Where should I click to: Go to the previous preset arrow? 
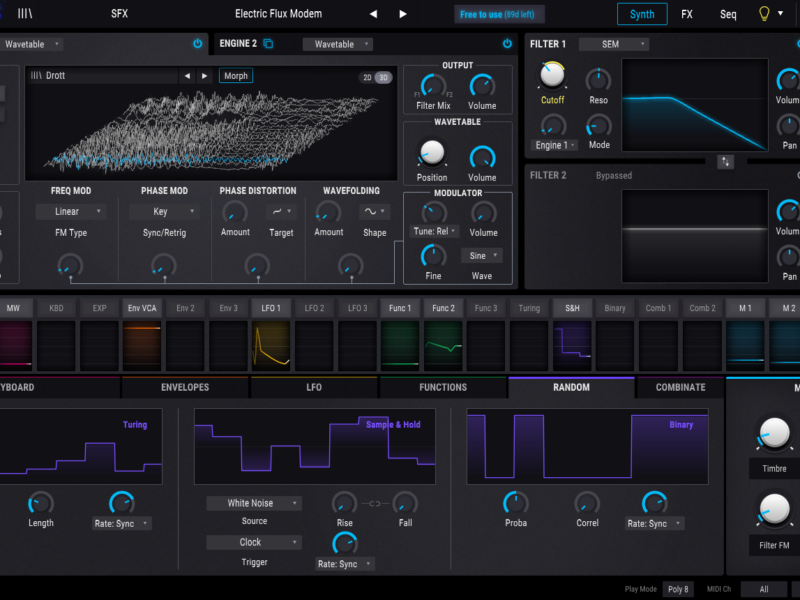coord(374,14)
